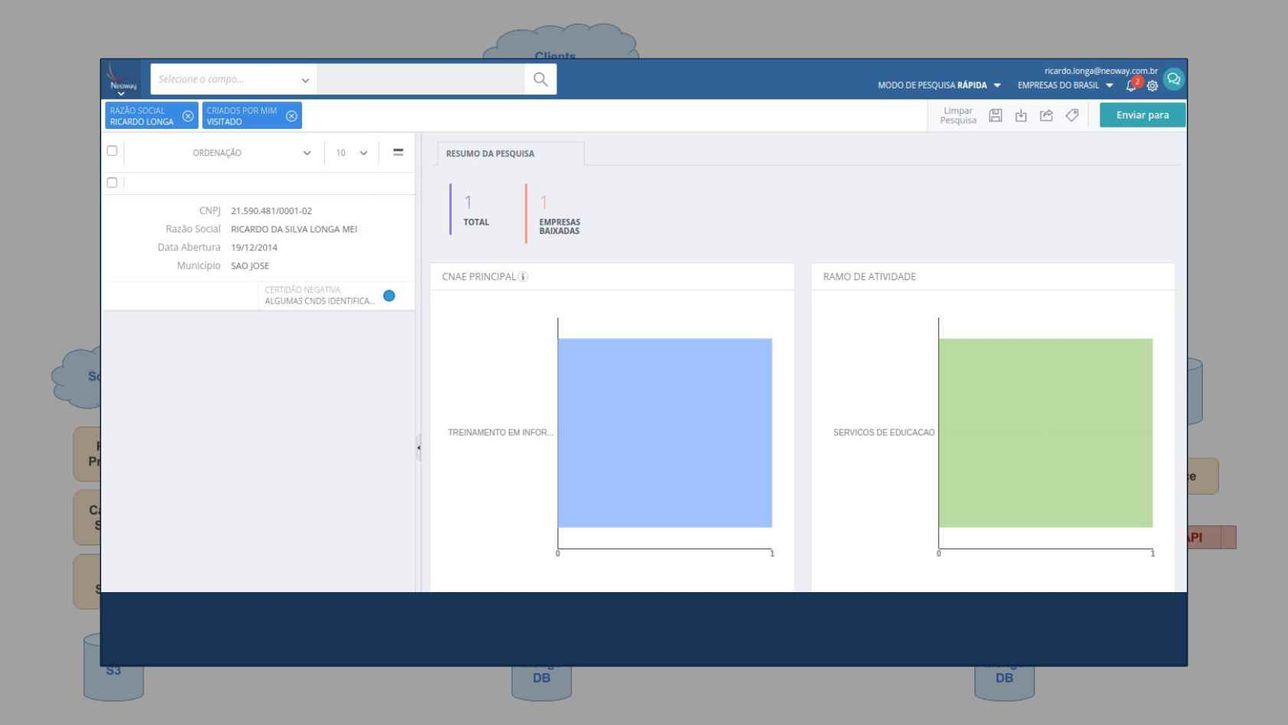This screenshot has height=725, width=1288.
Task: Open Modo de Pesquisa Rápida menu
Action: click(938, 86)
